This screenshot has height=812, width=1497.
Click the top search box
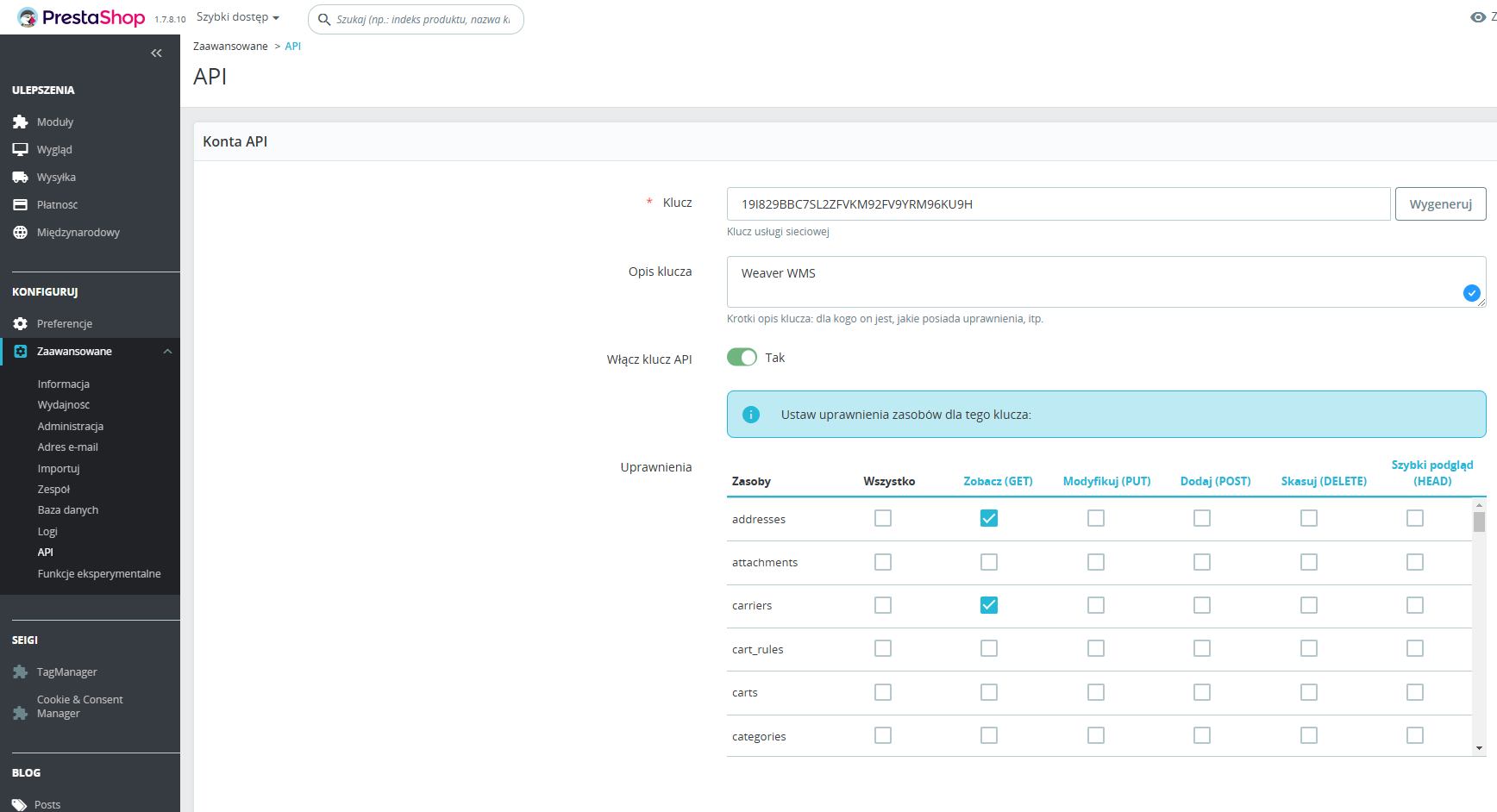(416, 19)
